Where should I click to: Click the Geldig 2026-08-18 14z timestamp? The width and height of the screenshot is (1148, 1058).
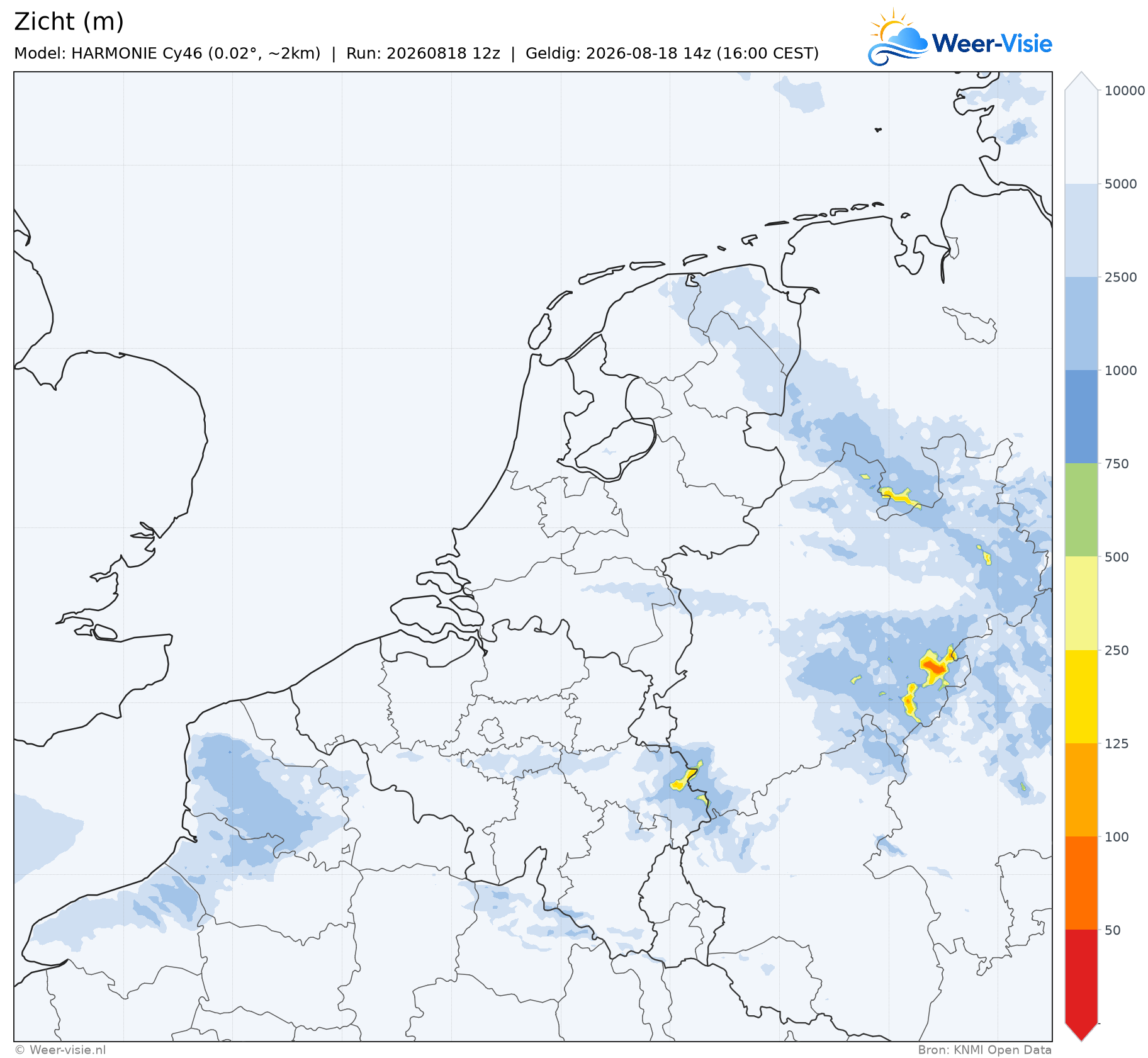672,53
